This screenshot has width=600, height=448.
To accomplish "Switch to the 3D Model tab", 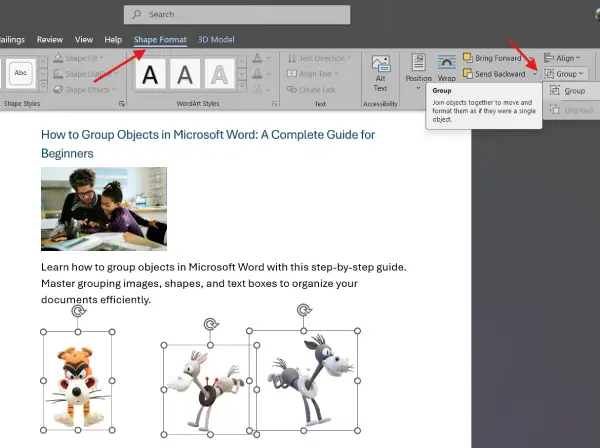I will (216, 39).
